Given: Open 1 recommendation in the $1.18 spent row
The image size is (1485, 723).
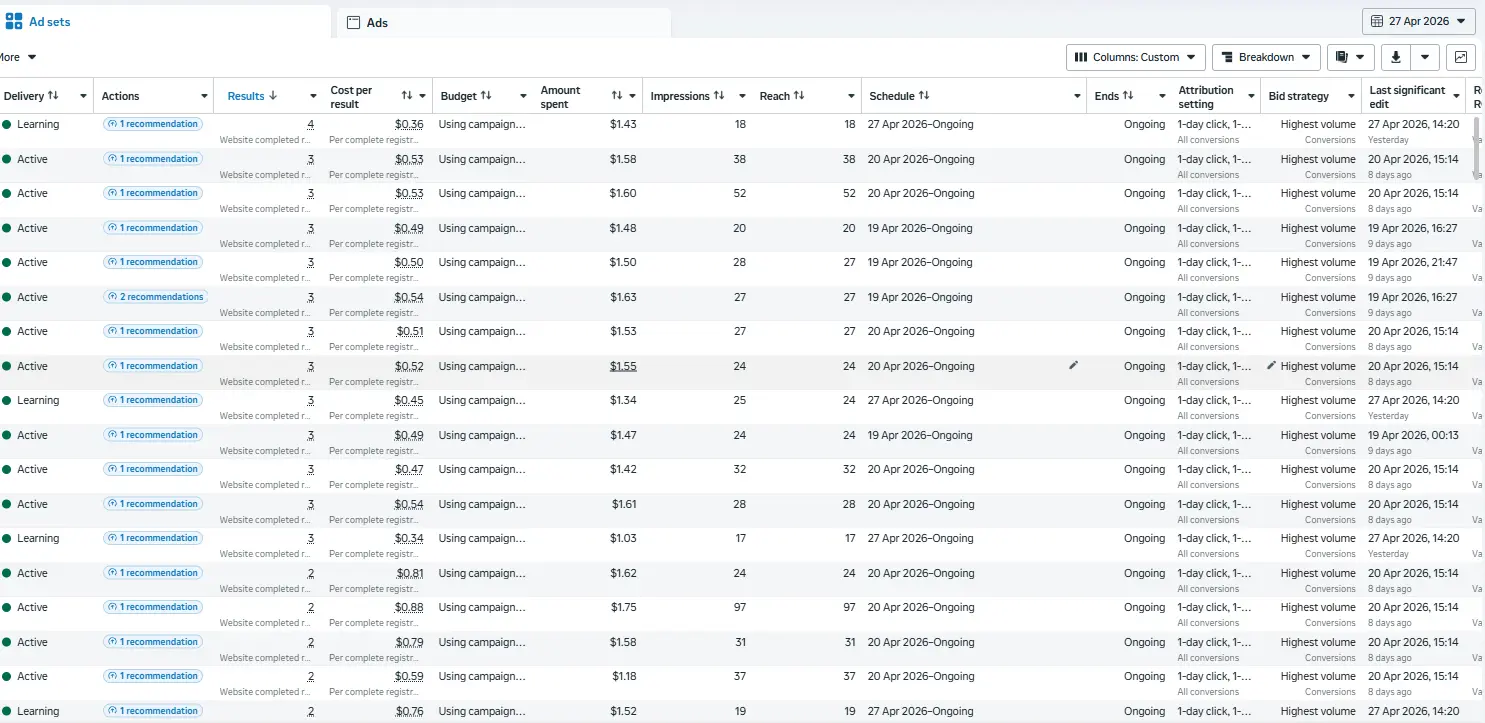Looking at the screenshot, I should pos(152,677).
